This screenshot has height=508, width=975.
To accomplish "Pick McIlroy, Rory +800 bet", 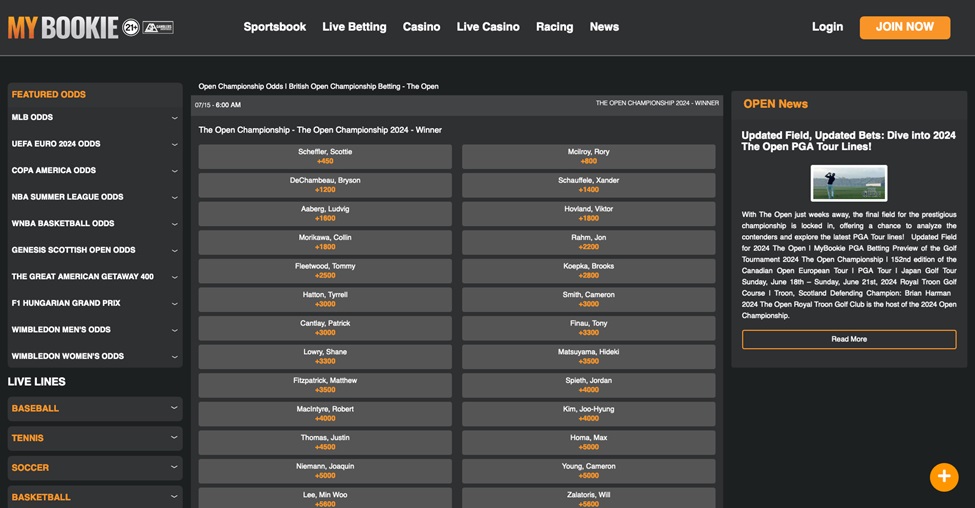I will (588, 156).
